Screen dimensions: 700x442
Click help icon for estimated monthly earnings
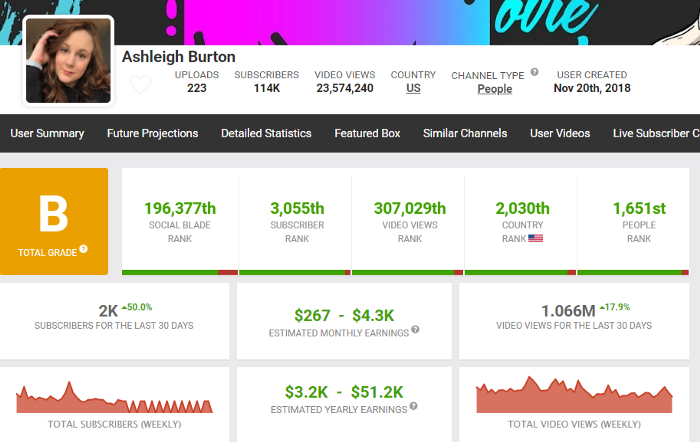click(x=415, y=330)
